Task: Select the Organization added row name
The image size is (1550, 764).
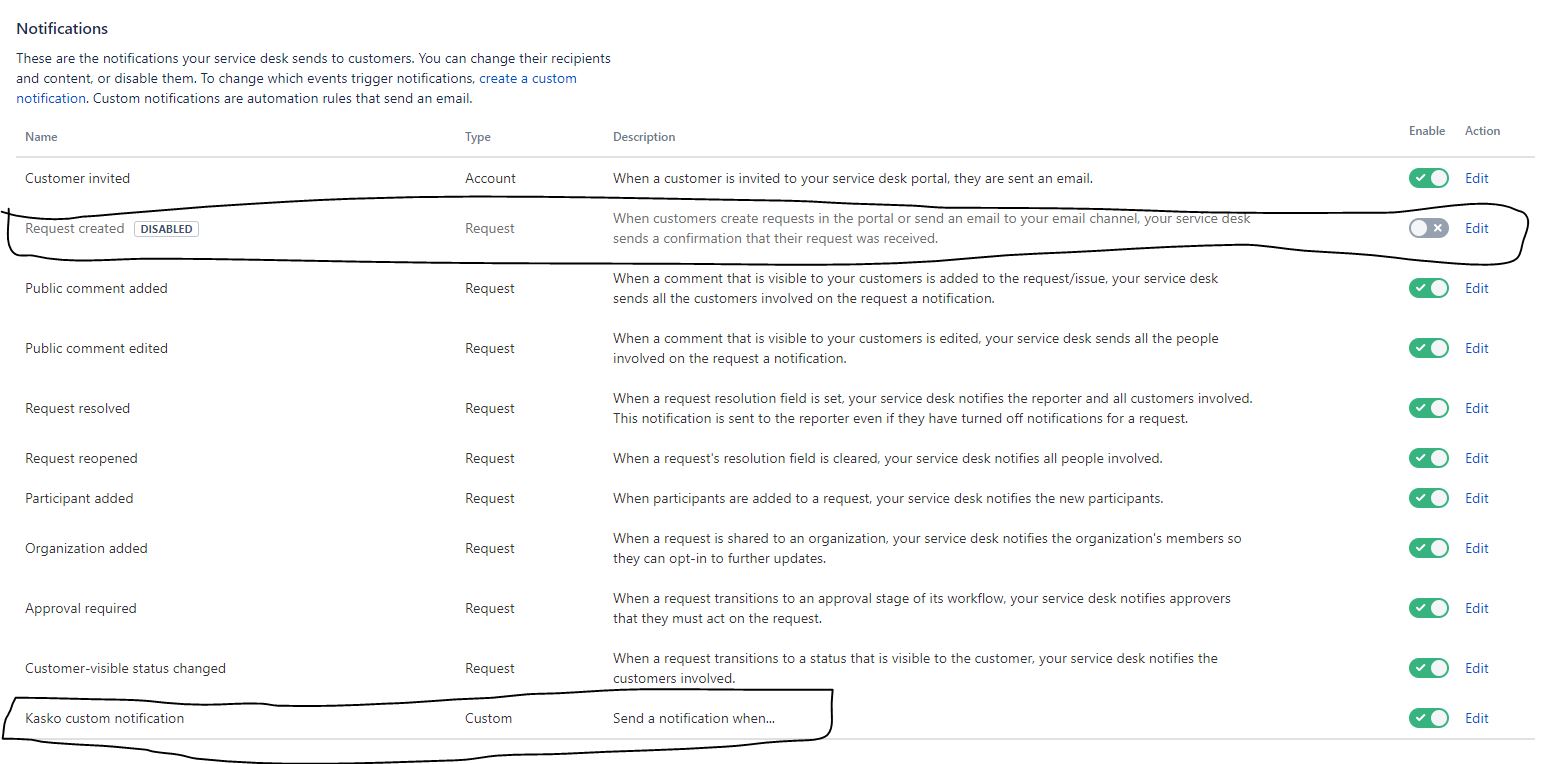Action: point(86,548)
